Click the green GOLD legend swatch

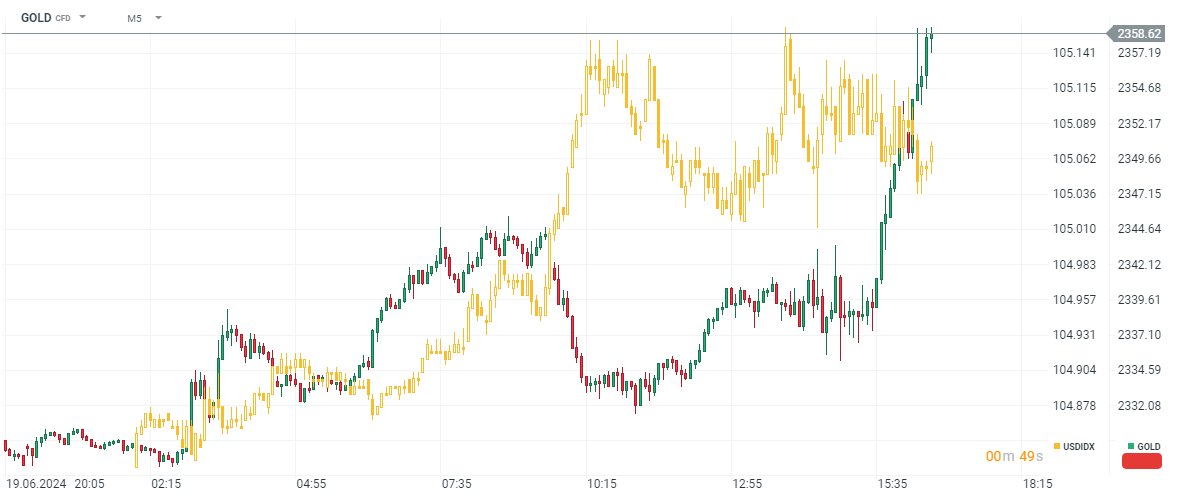(1131, 446)
